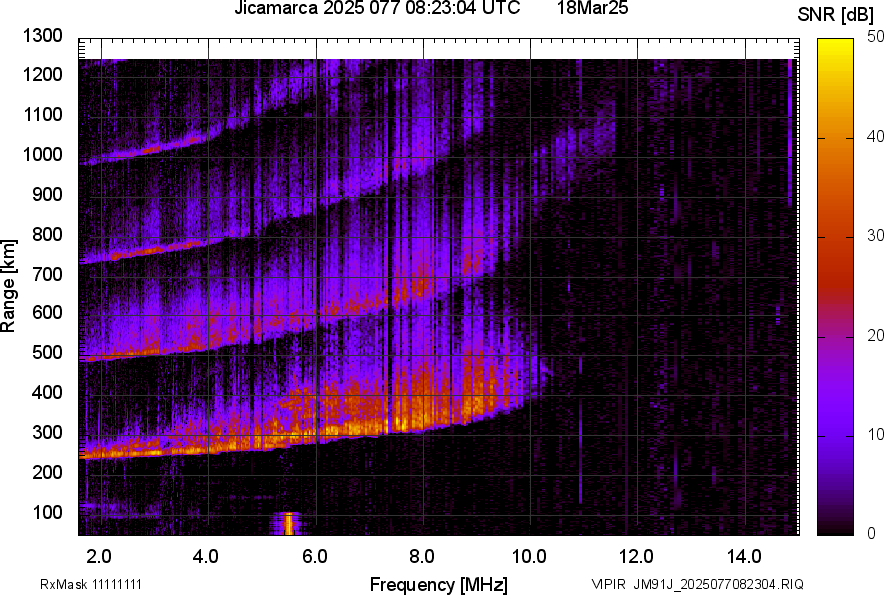This screenshot has height=595, width=884.
Task: Click the range tick label '700'
Action: [47, 274]
